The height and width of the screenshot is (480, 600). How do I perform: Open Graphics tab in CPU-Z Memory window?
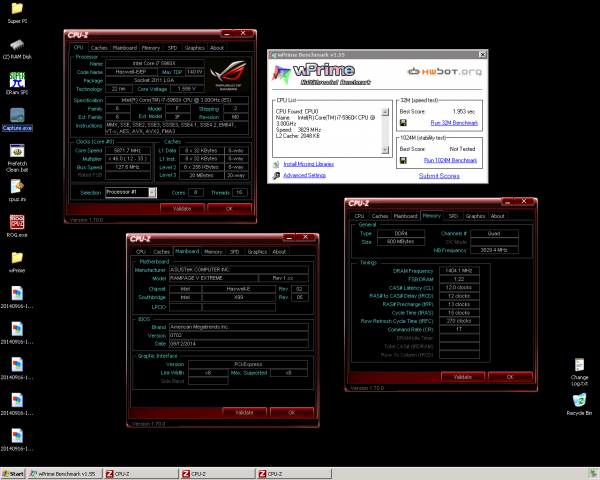(x=475, y=216)
